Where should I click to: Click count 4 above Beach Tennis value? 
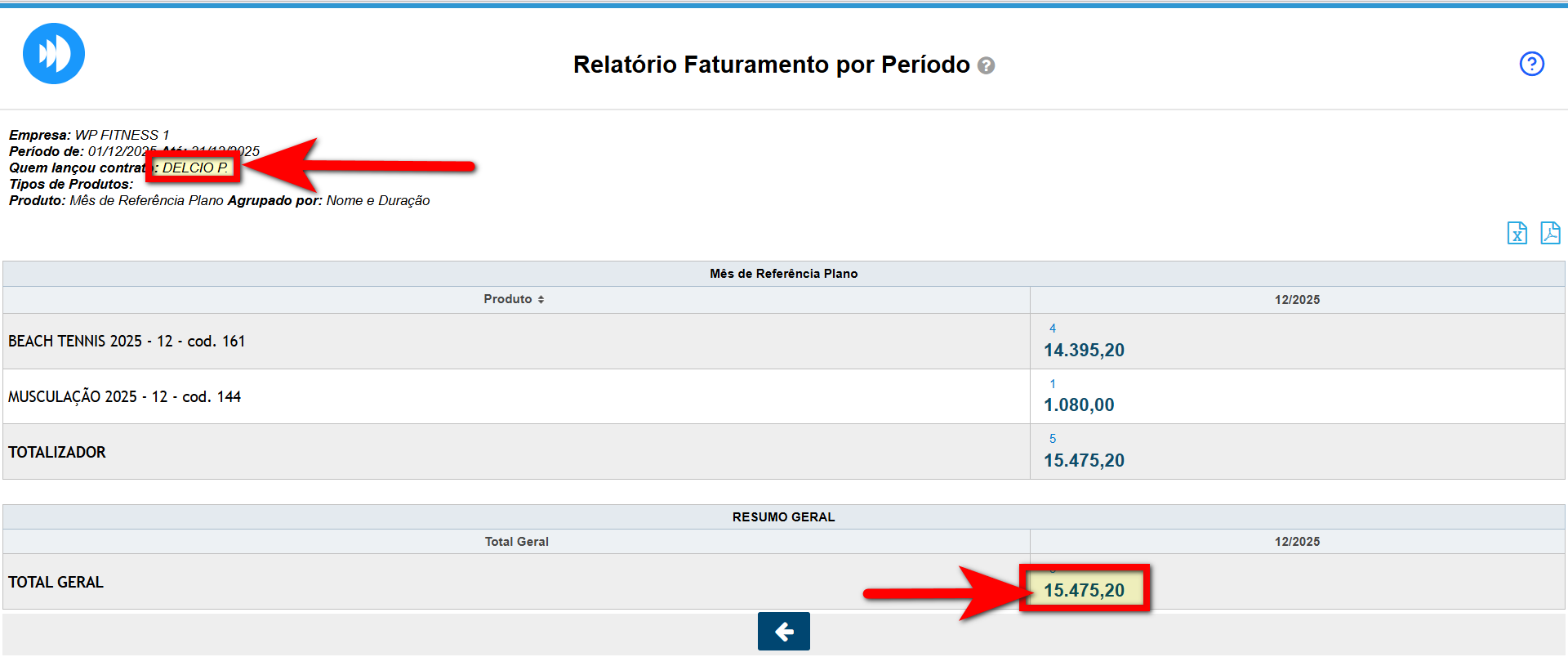coord(1053,329)
